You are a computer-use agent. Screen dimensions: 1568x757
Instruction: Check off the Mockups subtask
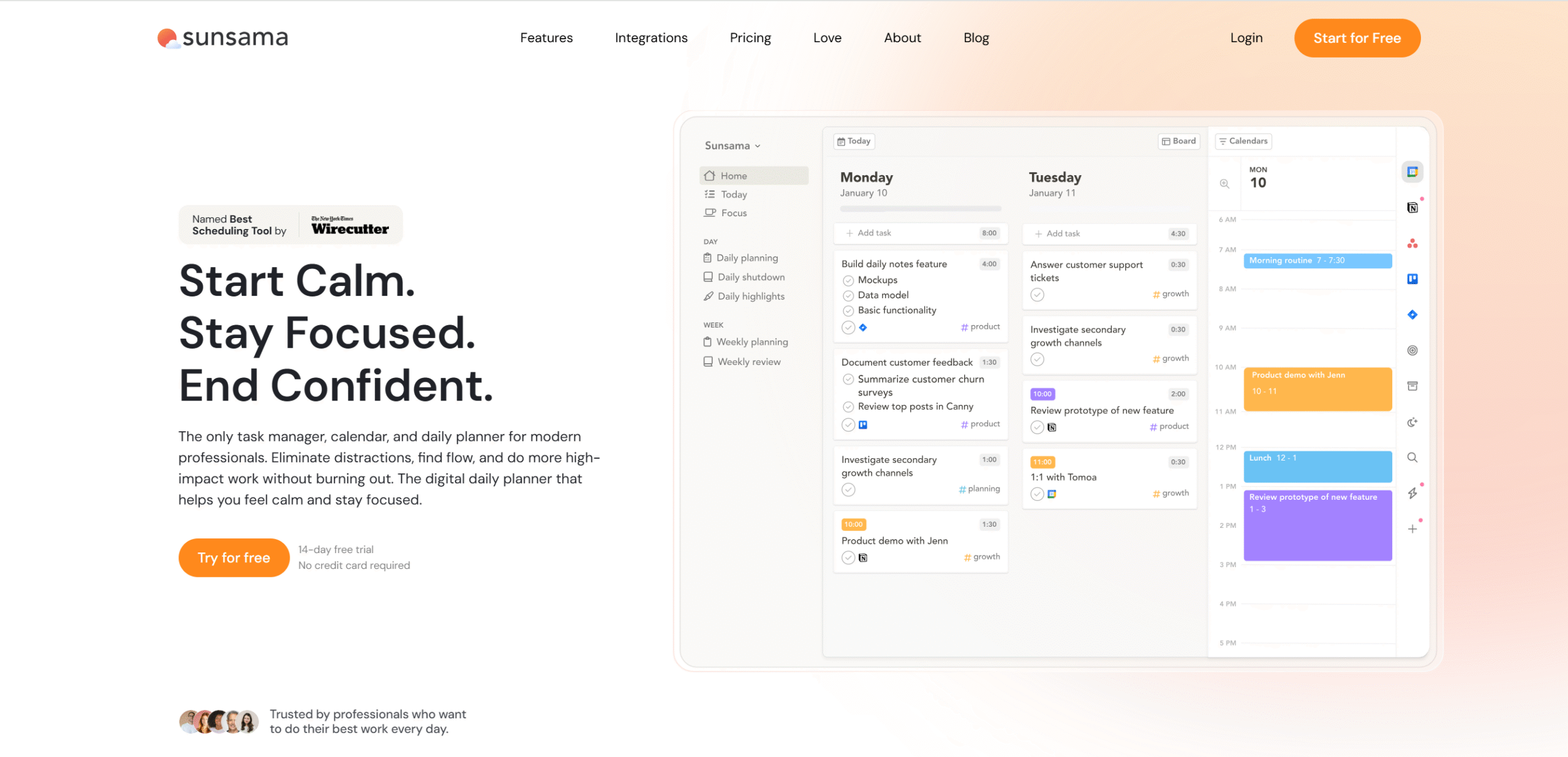coord(848,281)
